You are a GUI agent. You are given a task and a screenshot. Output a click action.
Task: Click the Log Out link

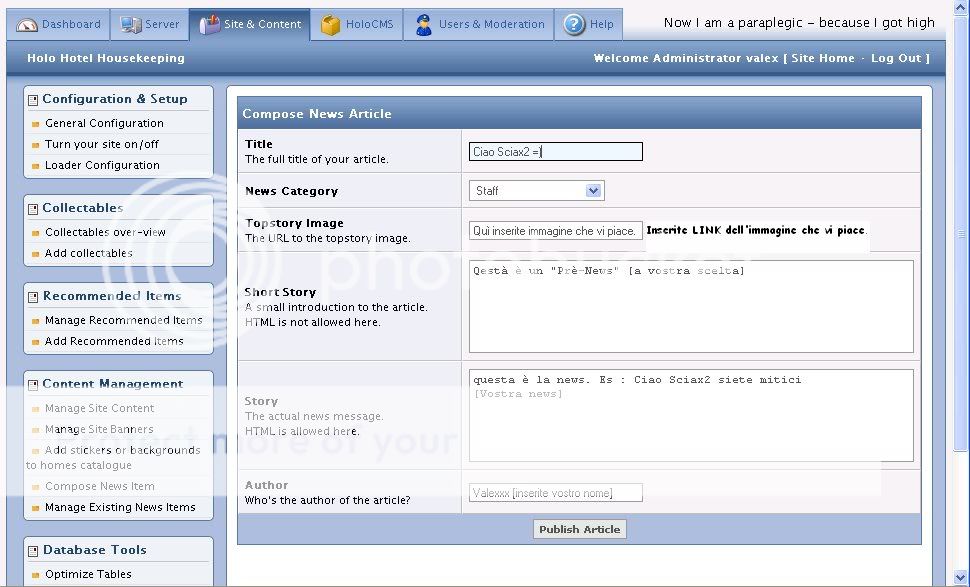[x=895, y=58]
